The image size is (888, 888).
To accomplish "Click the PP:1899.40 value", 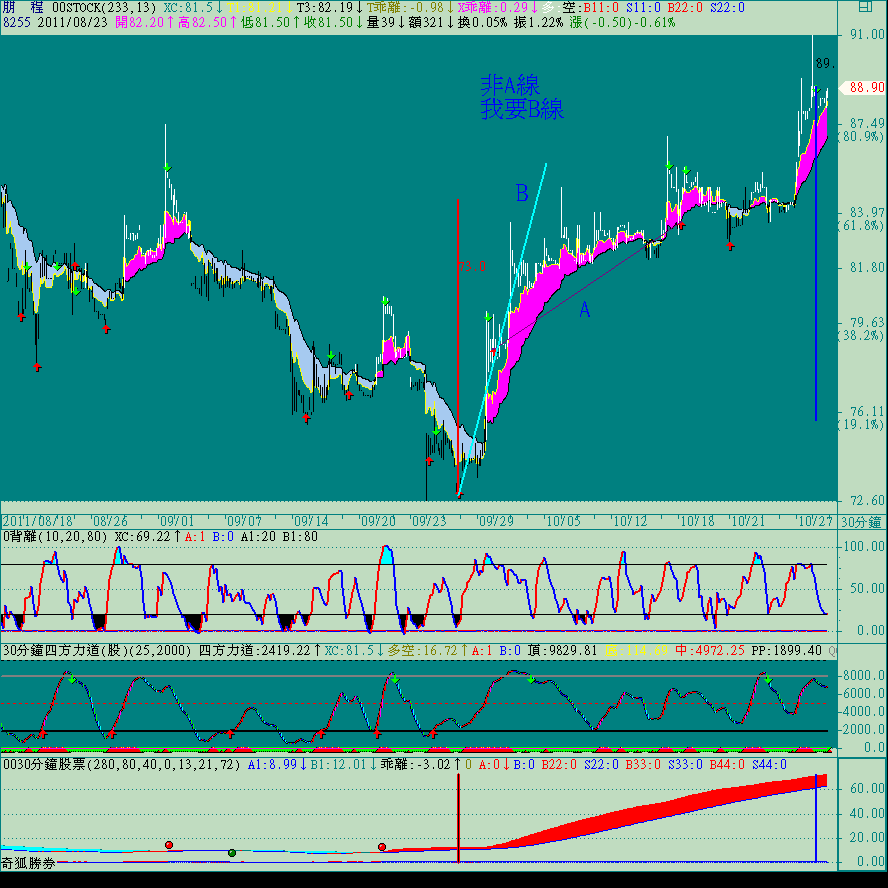I will pos(786,651).
